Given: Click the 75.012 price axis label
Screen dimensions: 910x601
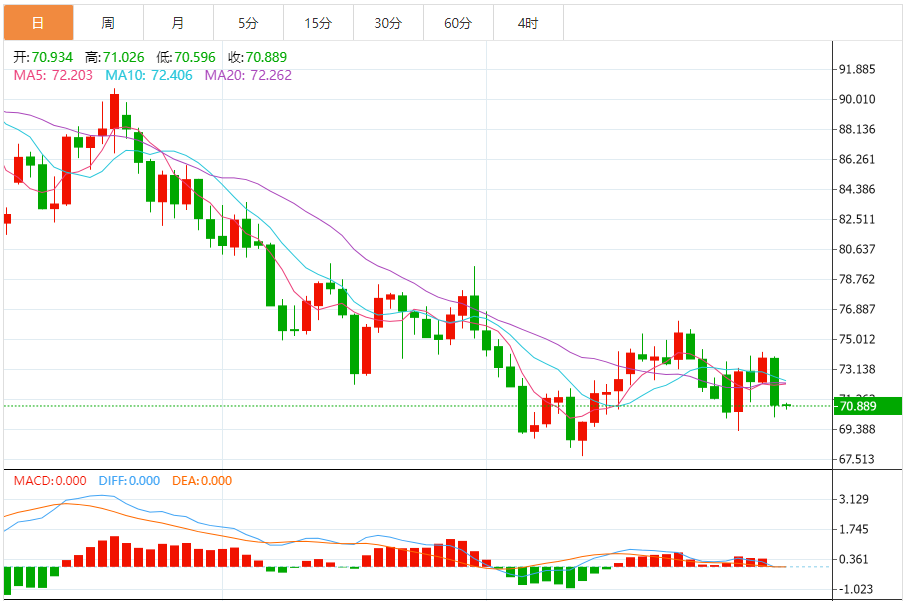Looking at the screenshot, I should pos(857,339).
